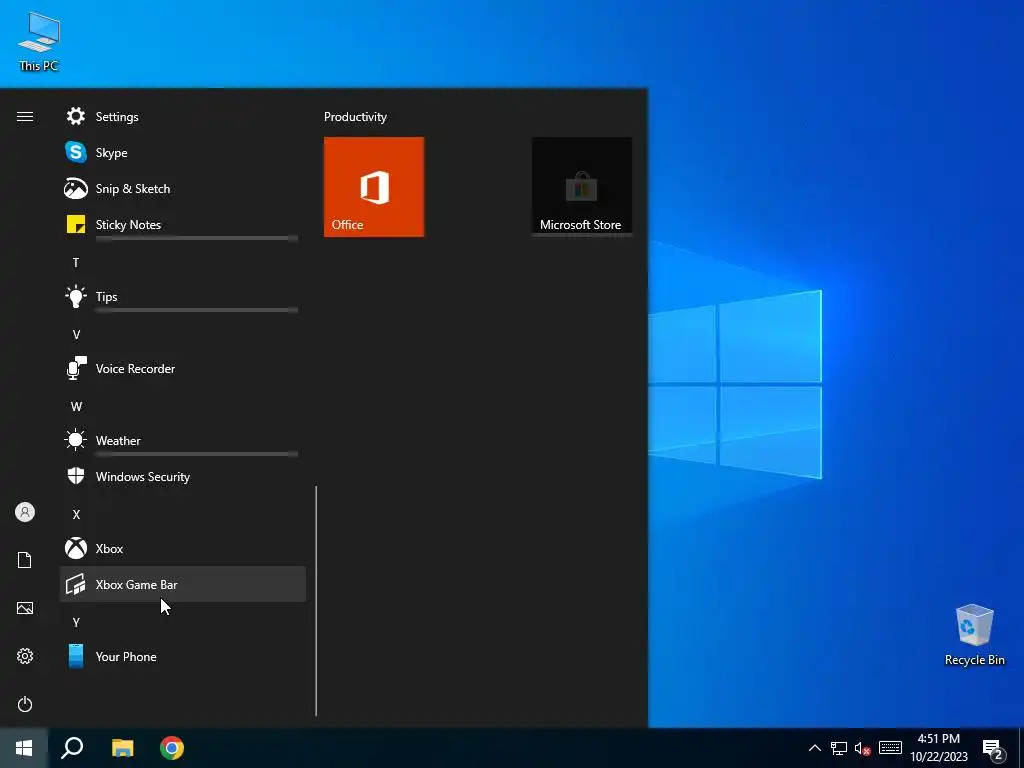
Task: Open Xbox Game Bar
Action: coord(183,584)
